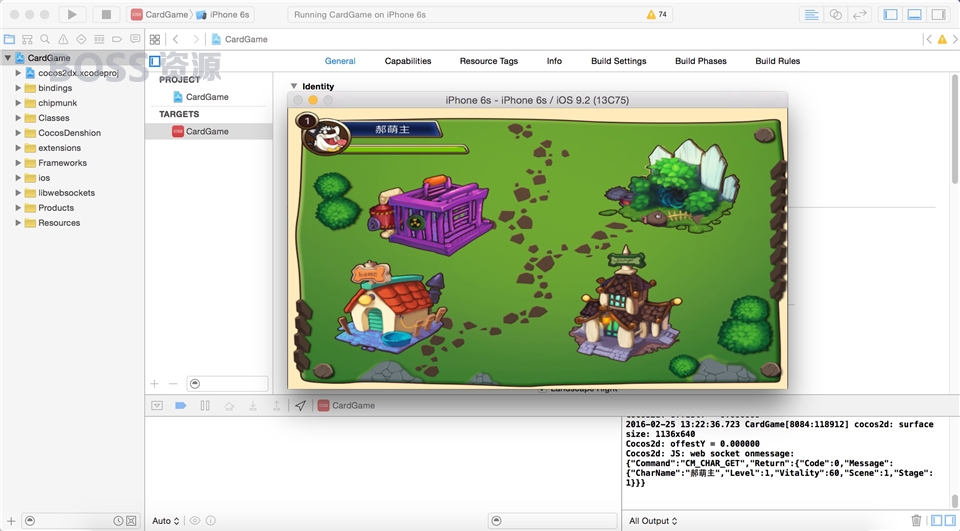
Task: Select the ios folder row
Action: [72, 178]
